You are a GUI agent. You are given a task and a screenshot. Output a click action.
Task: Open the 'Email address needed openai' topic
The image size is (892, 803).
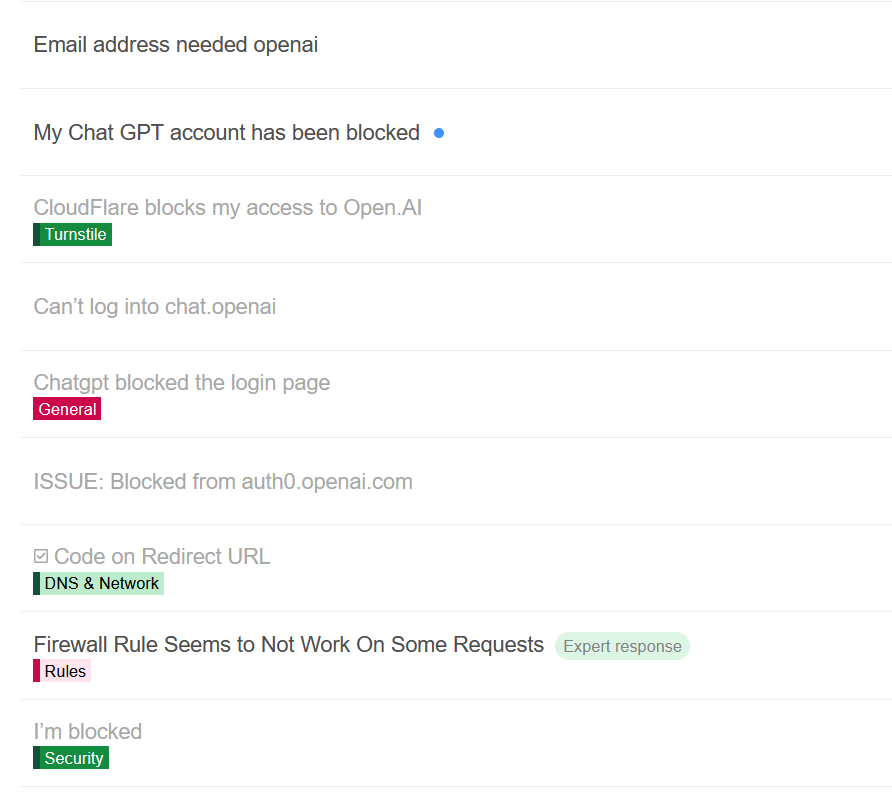point(176,45)
